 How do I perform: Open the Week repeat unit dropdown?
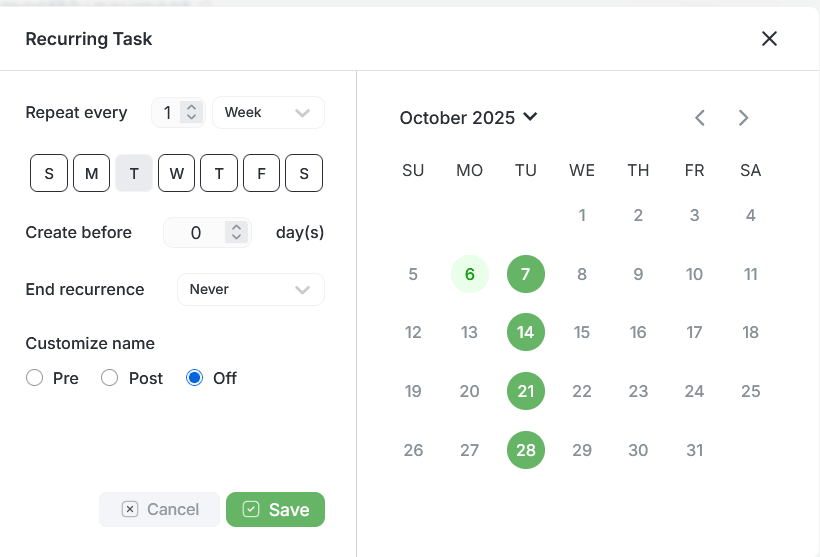[x=268, y=113]
